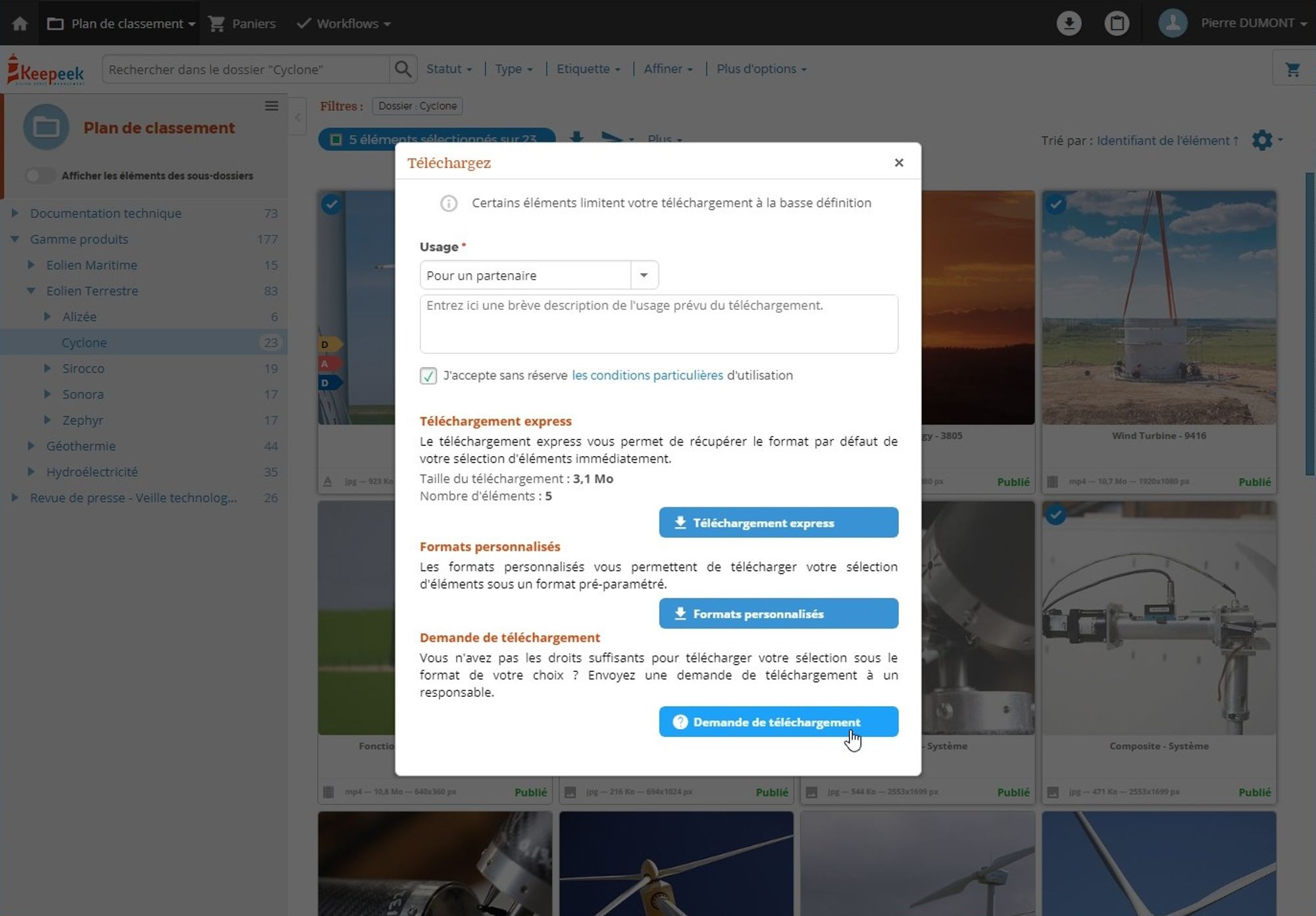The image size is (1316, 916).
Task: Open the Etiquette filter dropdown
Action: click(x=588, y=69)
